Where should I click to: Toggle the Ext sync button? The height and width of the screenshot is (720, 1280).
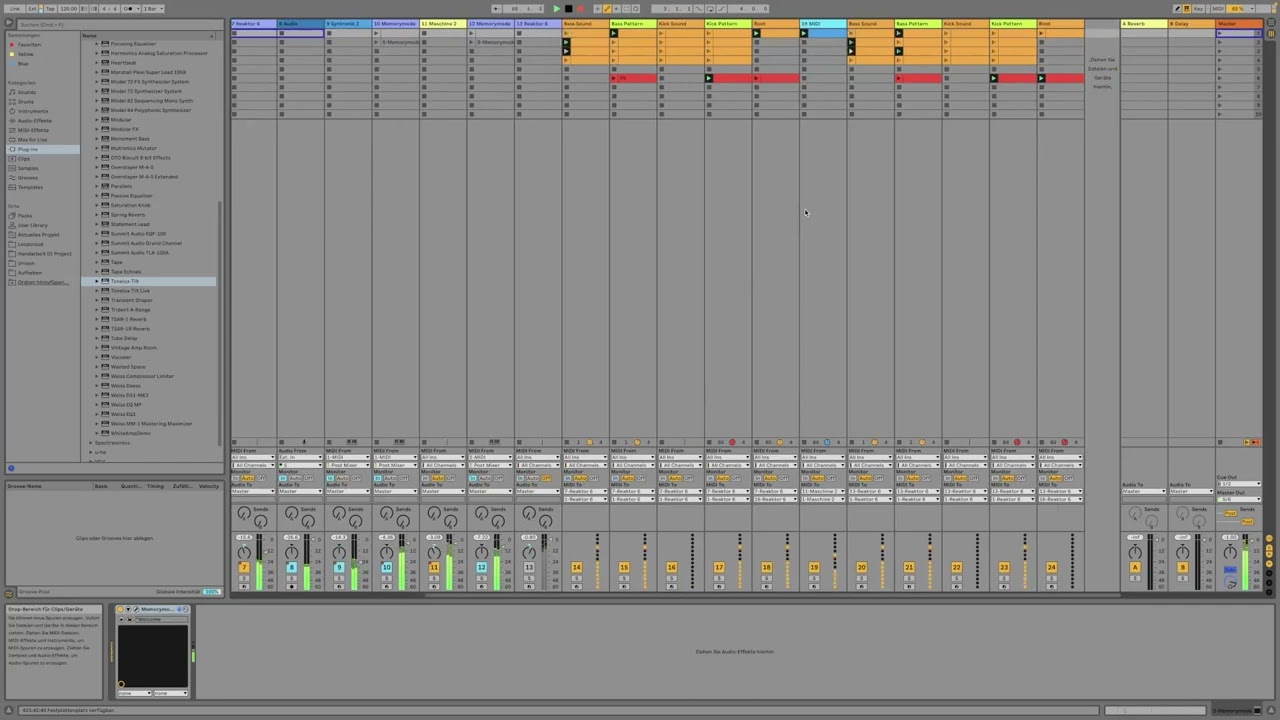[33, 9]
